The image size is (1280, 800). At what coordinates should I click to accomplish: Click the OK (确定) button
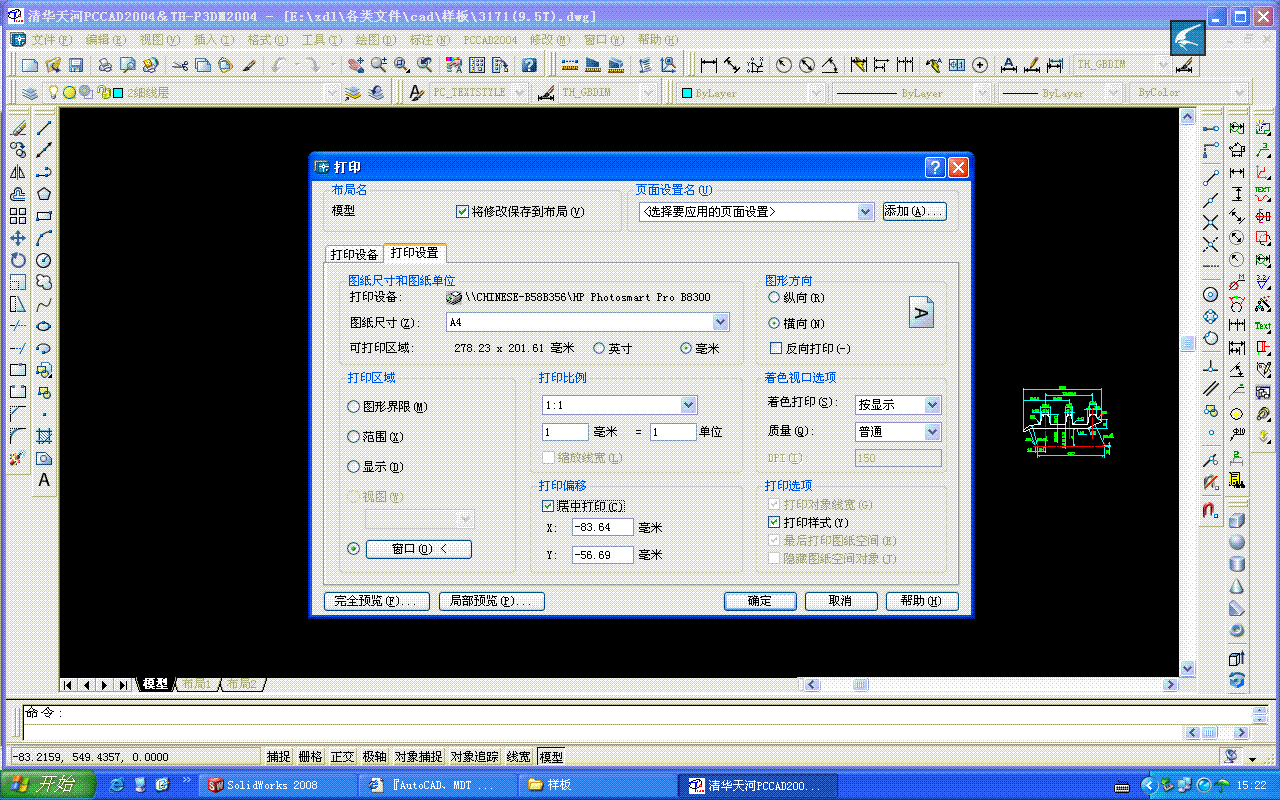click(760, 601)
